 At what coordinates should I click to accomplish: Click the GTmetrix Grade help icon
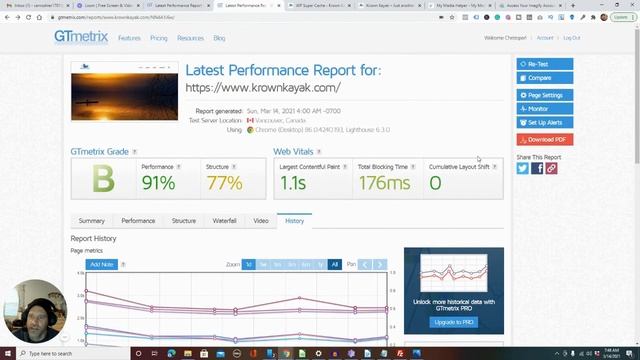(134, 152)
